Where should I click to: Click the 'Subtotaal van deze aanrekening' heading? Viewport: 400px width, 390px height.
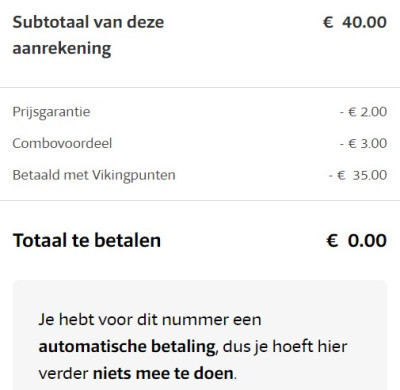pos(88,35)
